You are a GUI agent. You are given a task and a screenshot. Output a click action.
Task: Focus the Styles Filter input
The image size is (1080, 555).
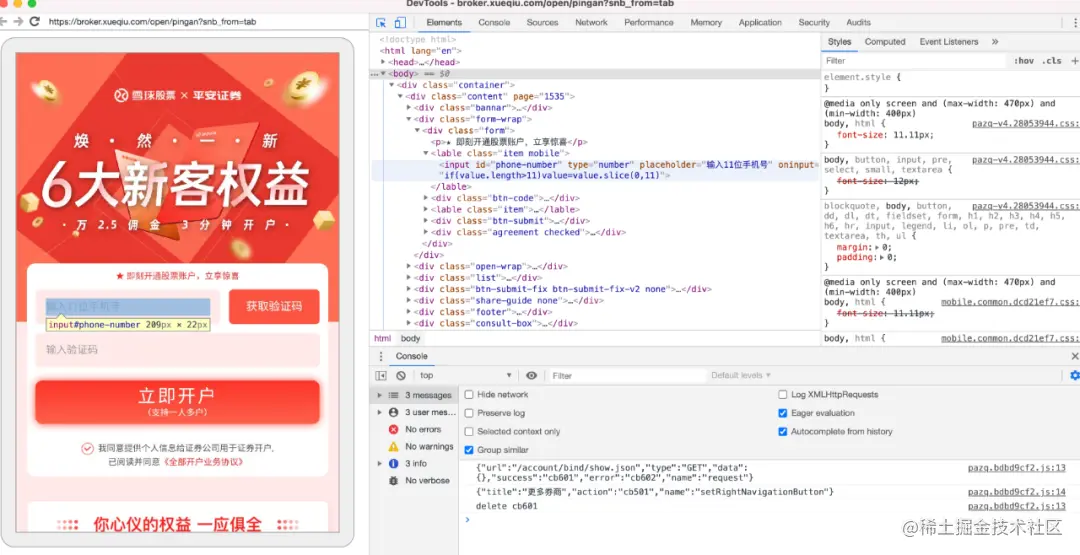tap(914, 61)
